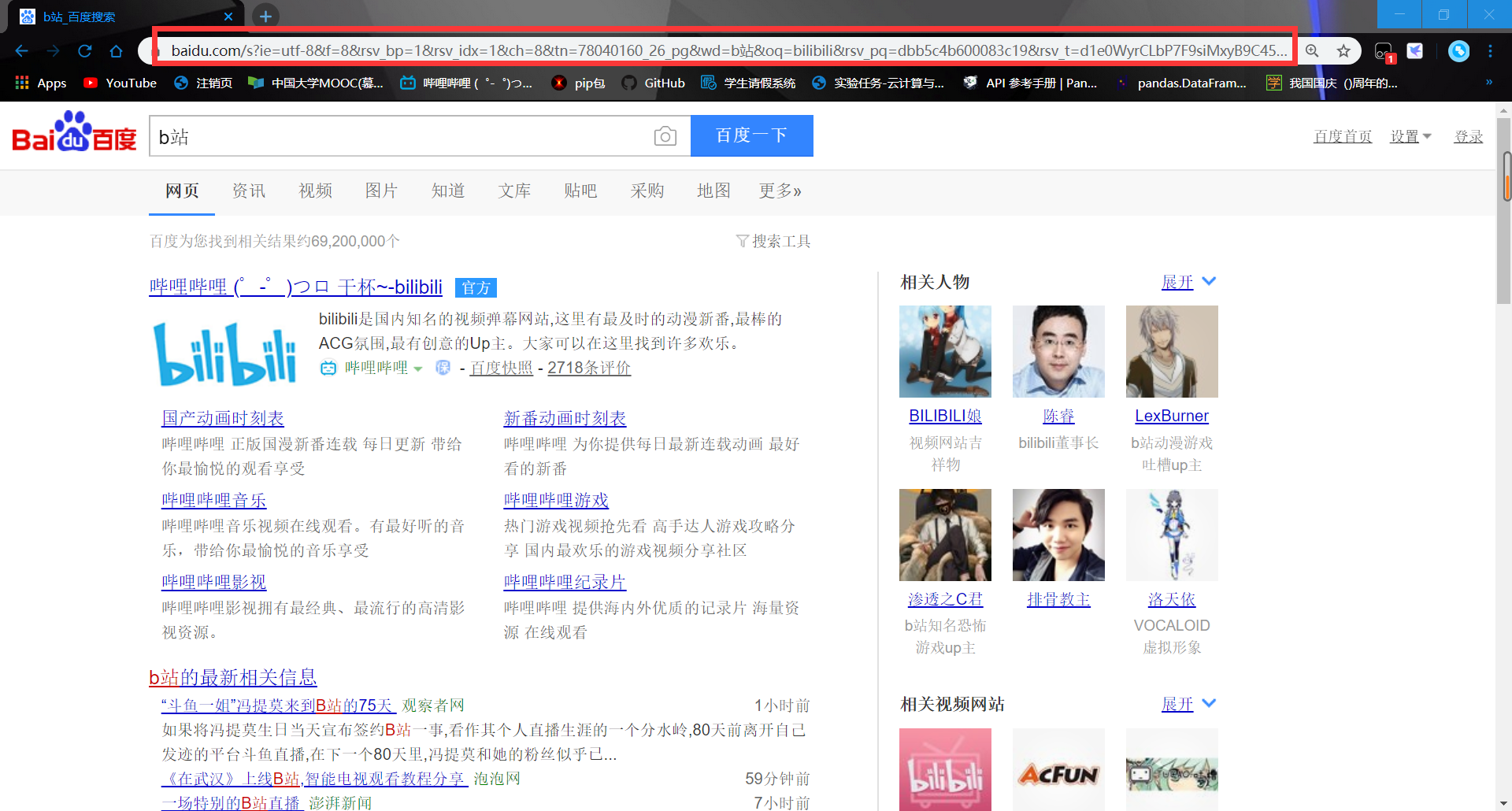Switch to the 知道 tab
Viewport: 1512px width, 811px height.
coord(448,191)
